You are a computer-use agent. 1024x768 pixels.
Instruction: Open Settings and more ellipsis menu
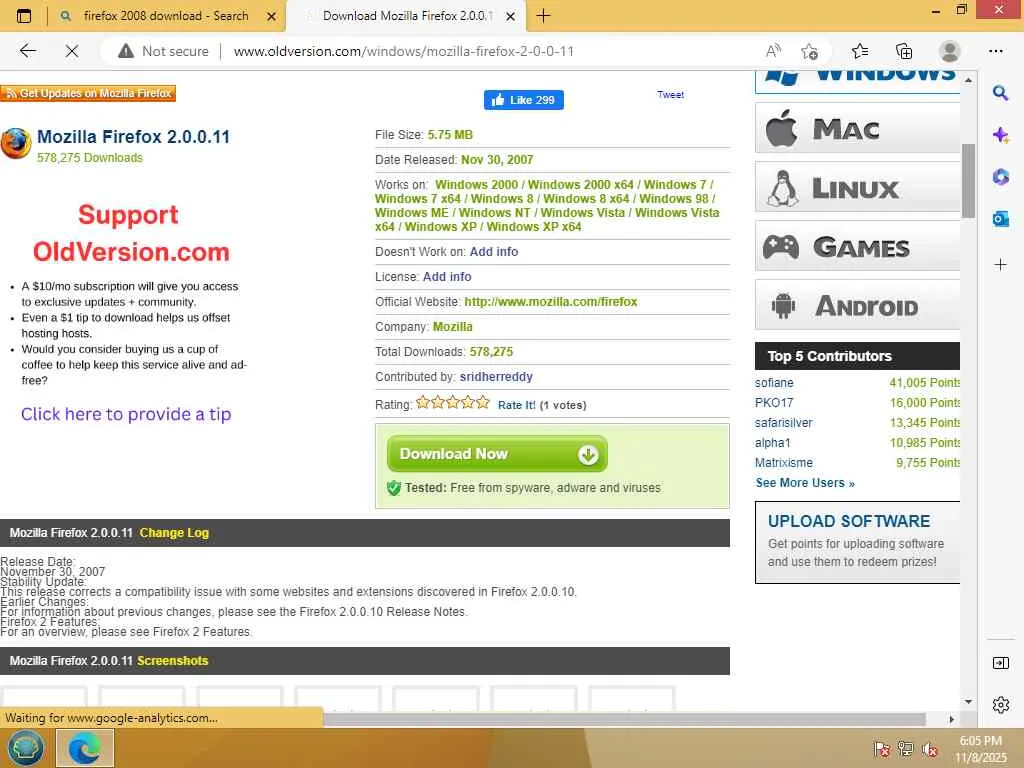pos(996,51)
